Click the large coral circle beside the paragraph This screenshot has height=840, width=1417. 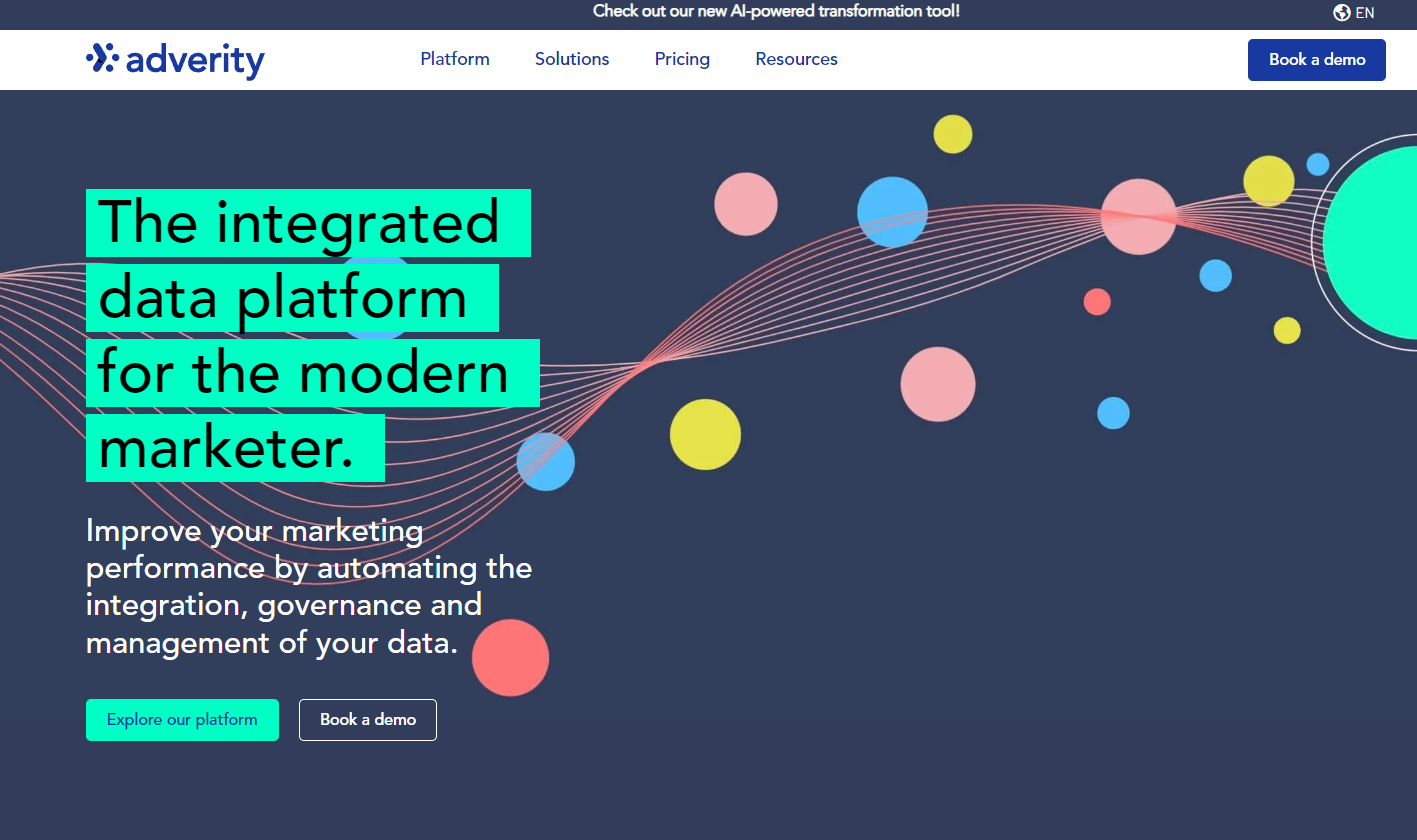(x=510, y=657)
